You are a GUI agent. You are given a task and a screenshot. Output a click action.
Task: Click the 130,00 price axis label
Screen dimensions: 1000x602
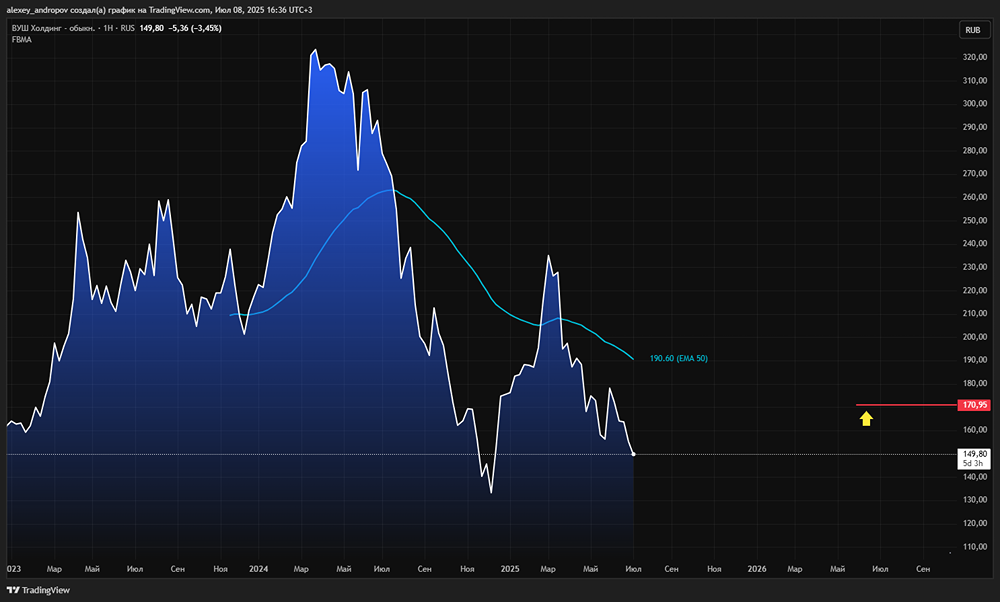point(974,500)
